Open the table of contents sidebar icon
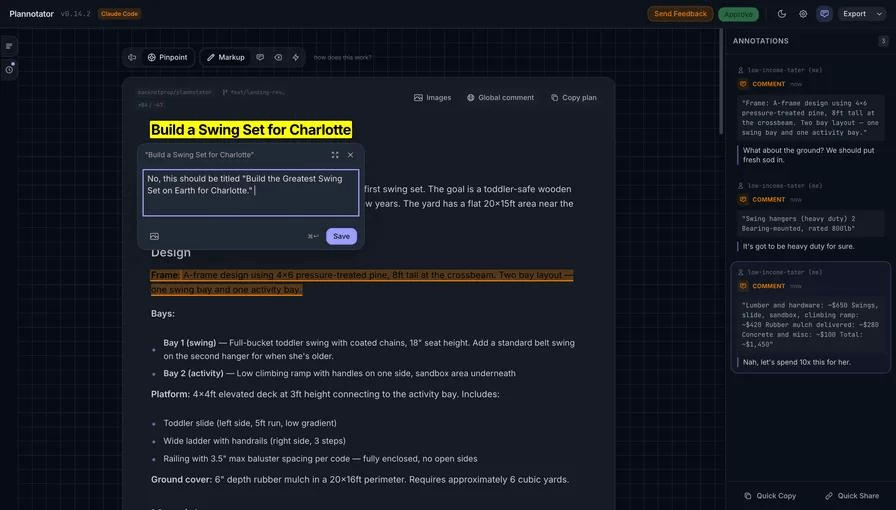Viewport: 896px width, 510px height. [9, 46]
